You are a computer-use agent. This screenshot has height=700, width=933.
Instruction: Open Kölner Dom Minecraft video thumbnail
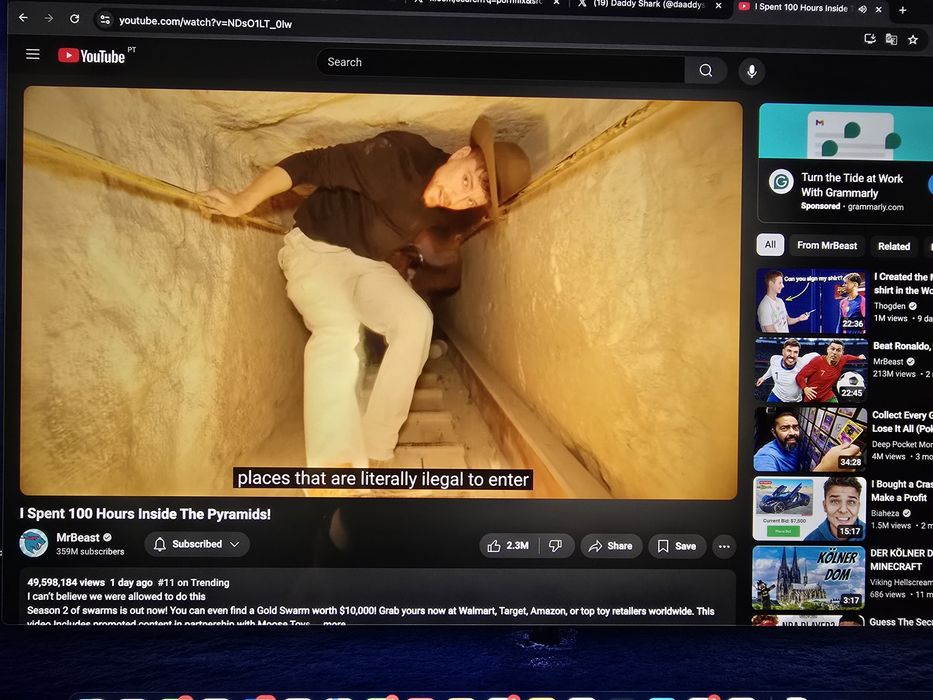[808, 577]
